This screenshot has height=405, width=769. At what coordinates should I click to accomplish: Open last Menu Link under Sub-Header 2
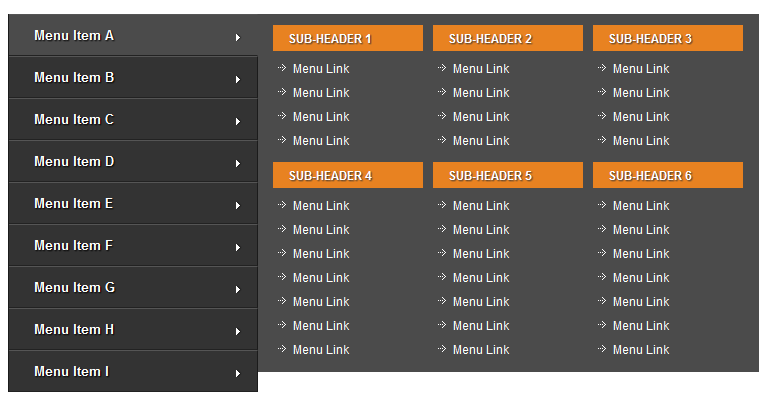[481, 141]
